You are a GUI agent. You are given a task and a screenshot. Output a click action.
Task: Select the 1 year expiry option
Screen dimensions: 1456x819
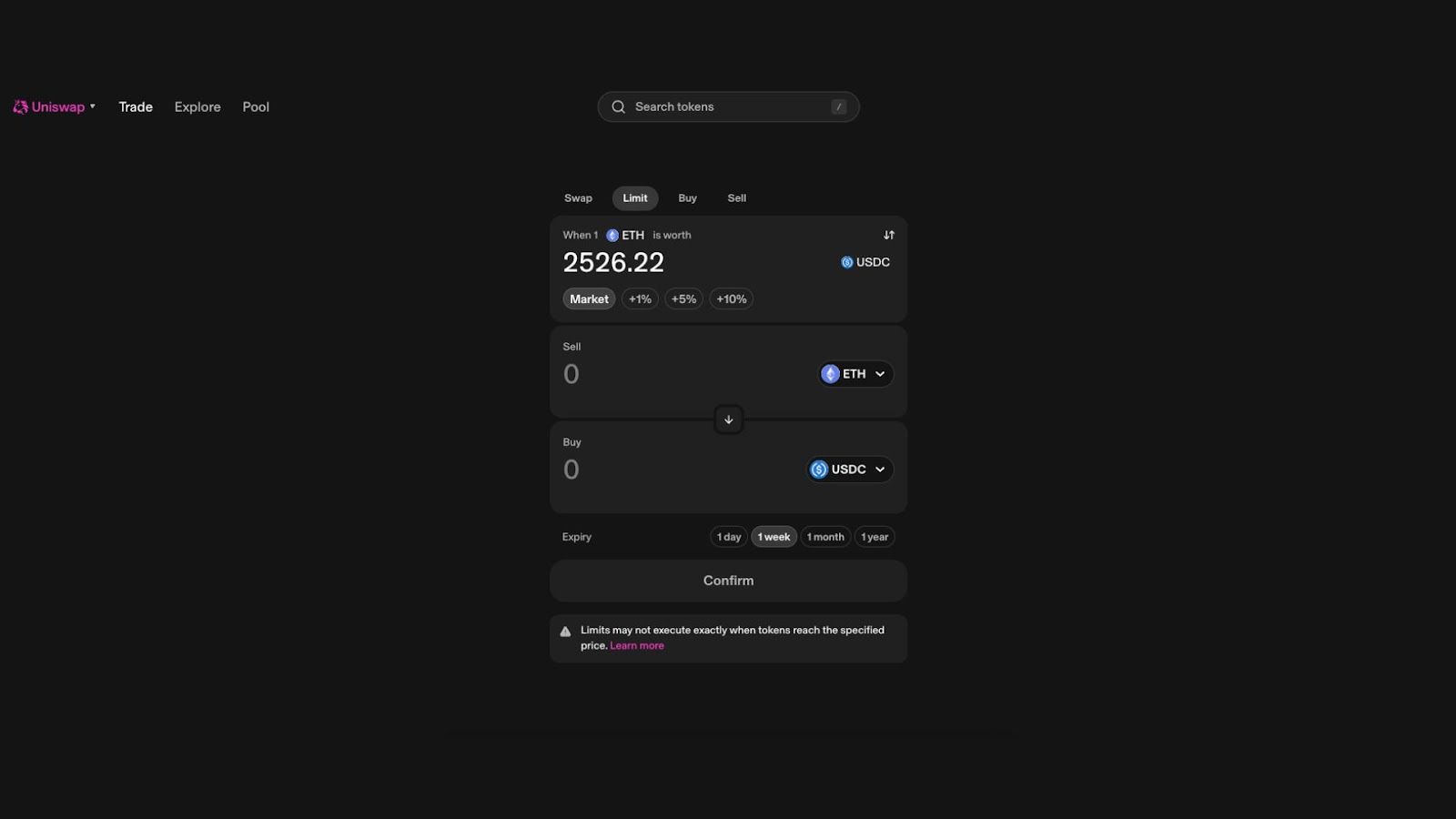coord(875,537)
